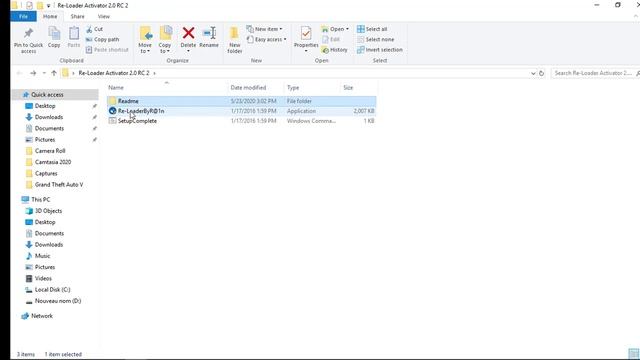The image size is (640, 360).
Task: Open Camtasia 2020 folder
Action: (x=53, y=162)
